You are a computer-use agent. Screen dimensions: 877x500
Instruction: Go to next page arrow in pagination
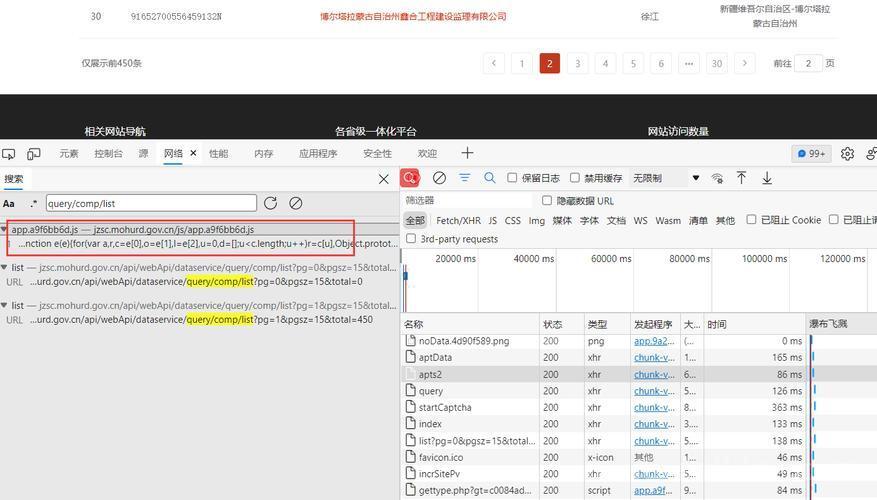[x=744, y=63]
